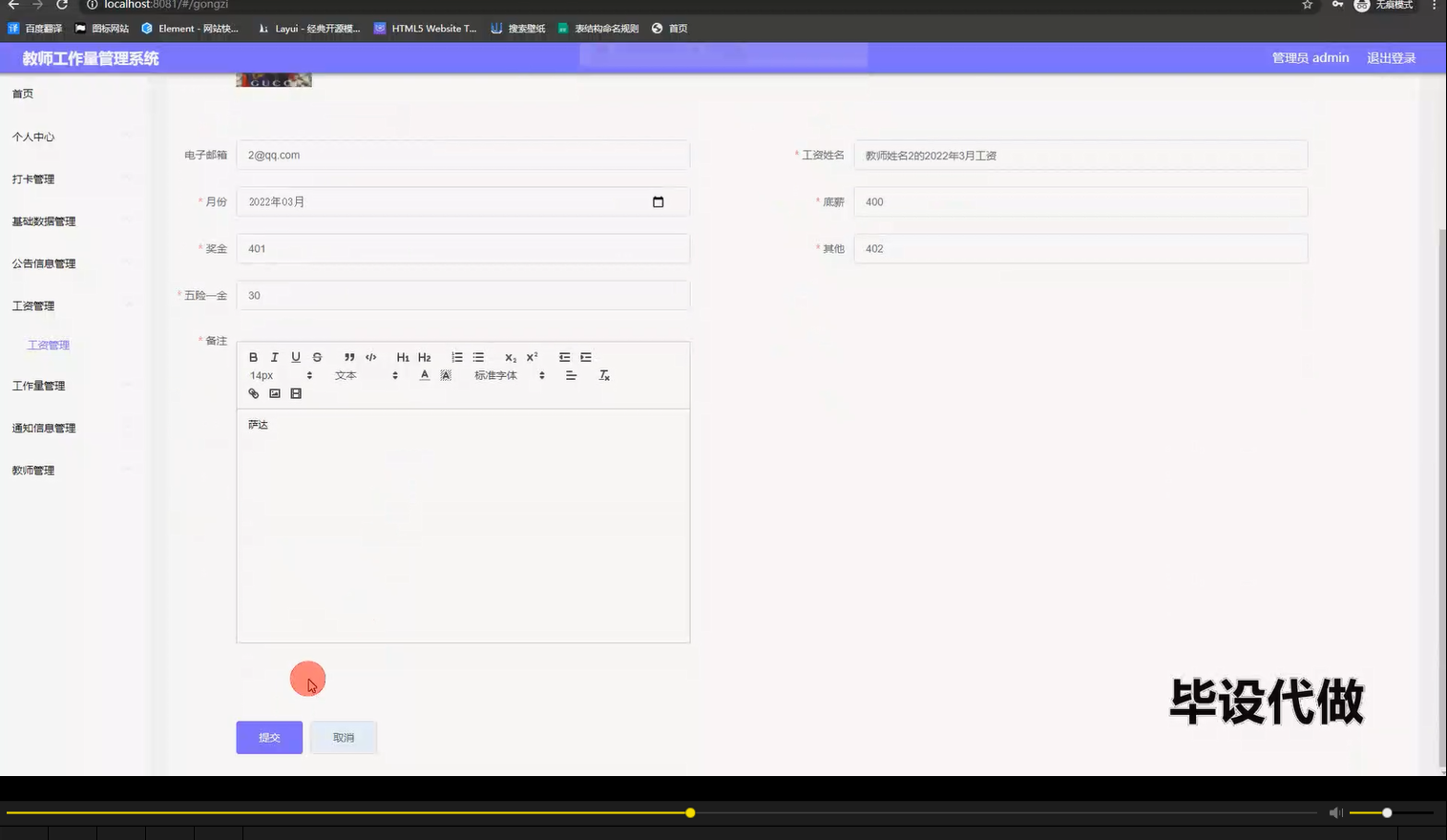This screenshot has height=840, width=1447.
Task: Apply subscript formatting
Action: (x=511, y=357)
